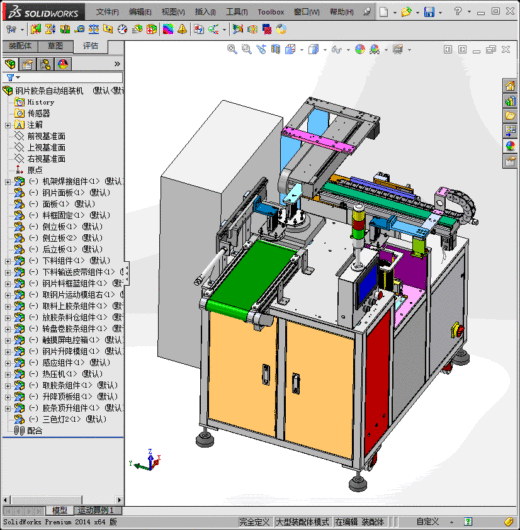Open the FeatureManager design tree tab icon

tap(10, 64)
